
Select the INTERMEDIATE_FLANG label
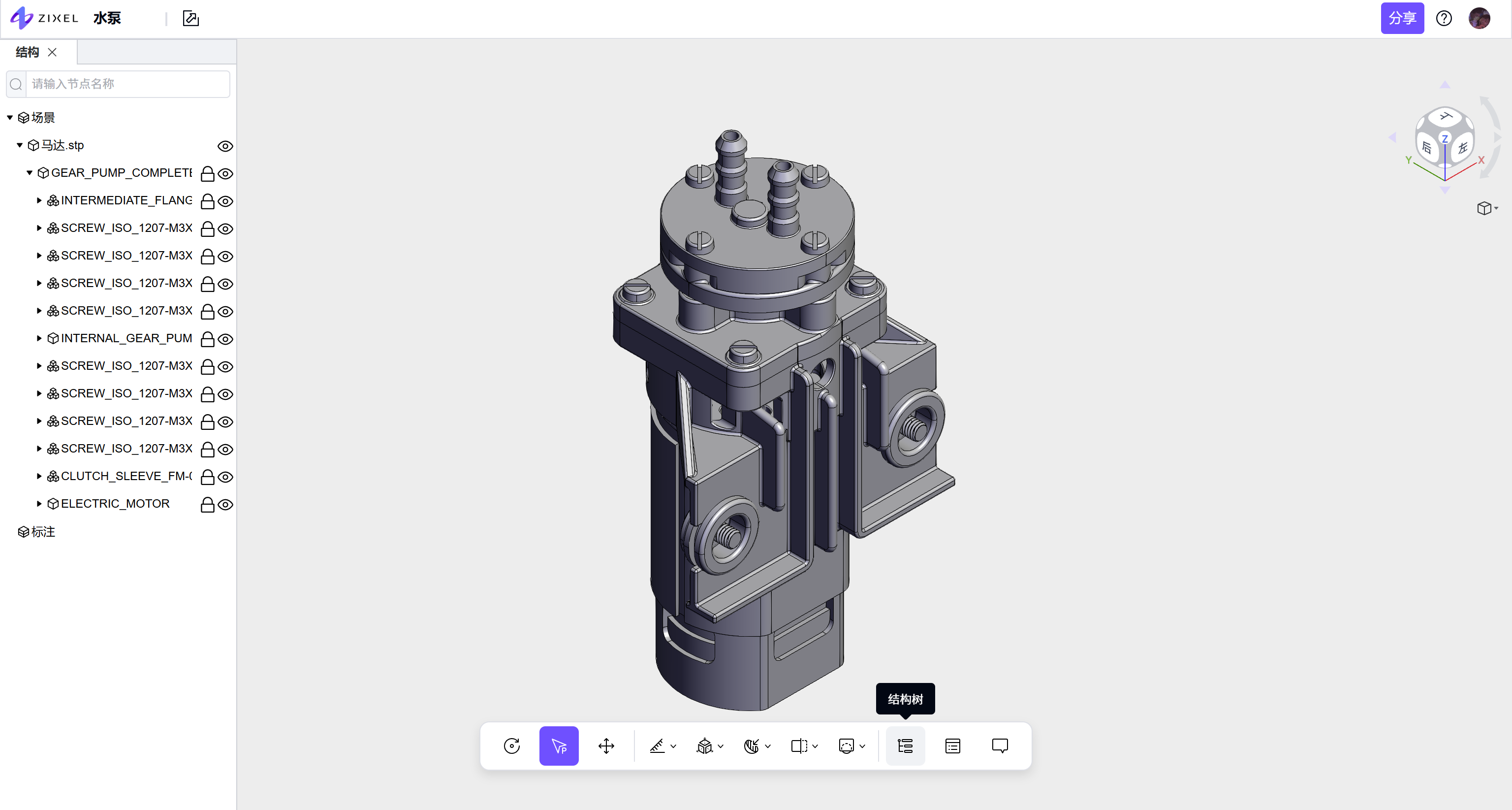[x=127, y=200]
